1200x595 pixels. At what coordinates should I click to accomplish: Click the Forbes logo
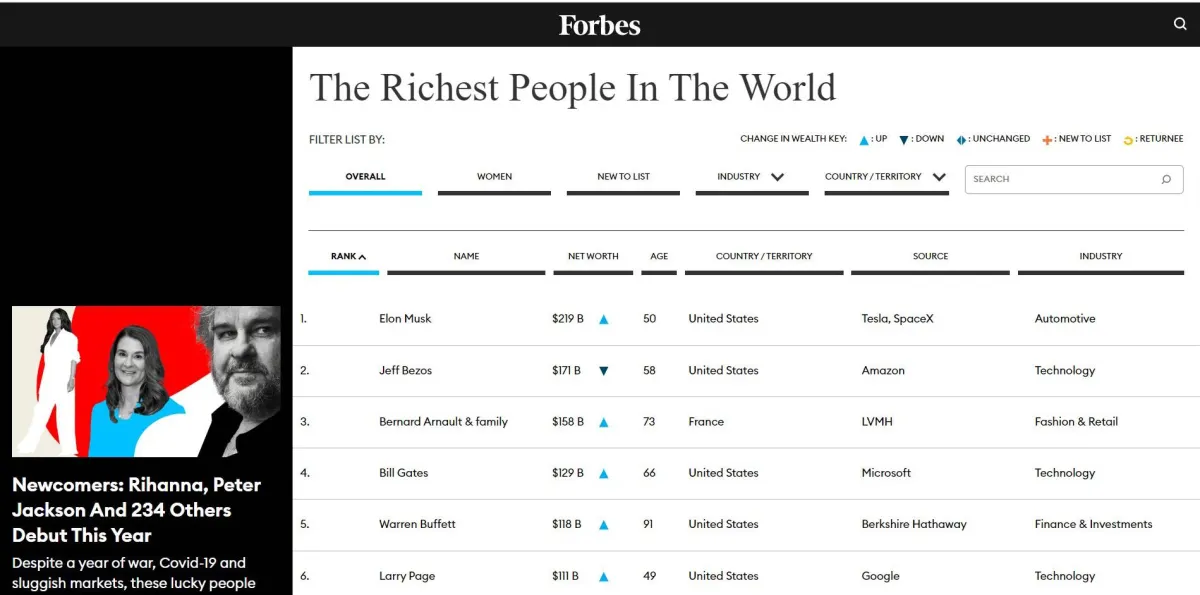(599, 25)
